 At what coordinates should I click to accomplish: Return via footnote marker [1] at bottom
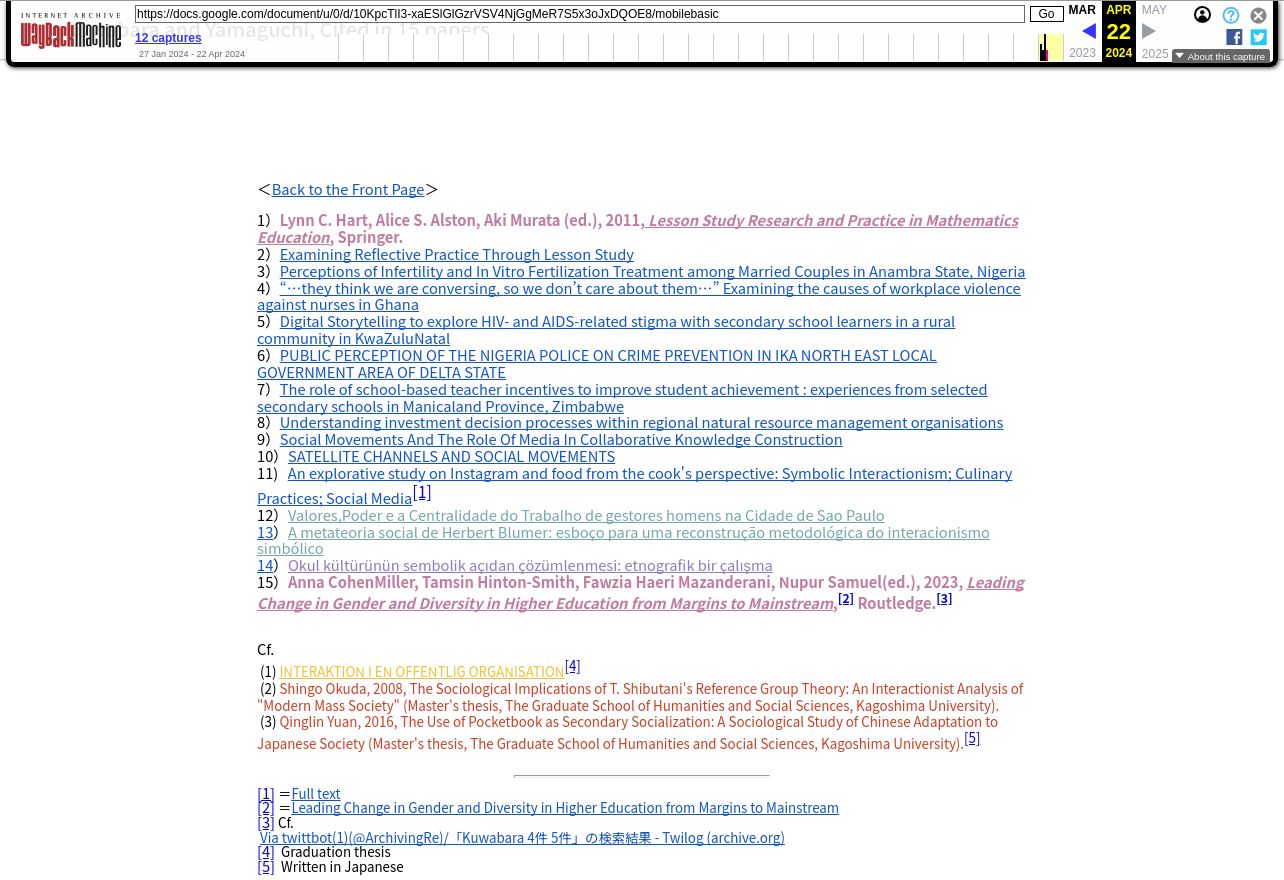coord(265,794)
